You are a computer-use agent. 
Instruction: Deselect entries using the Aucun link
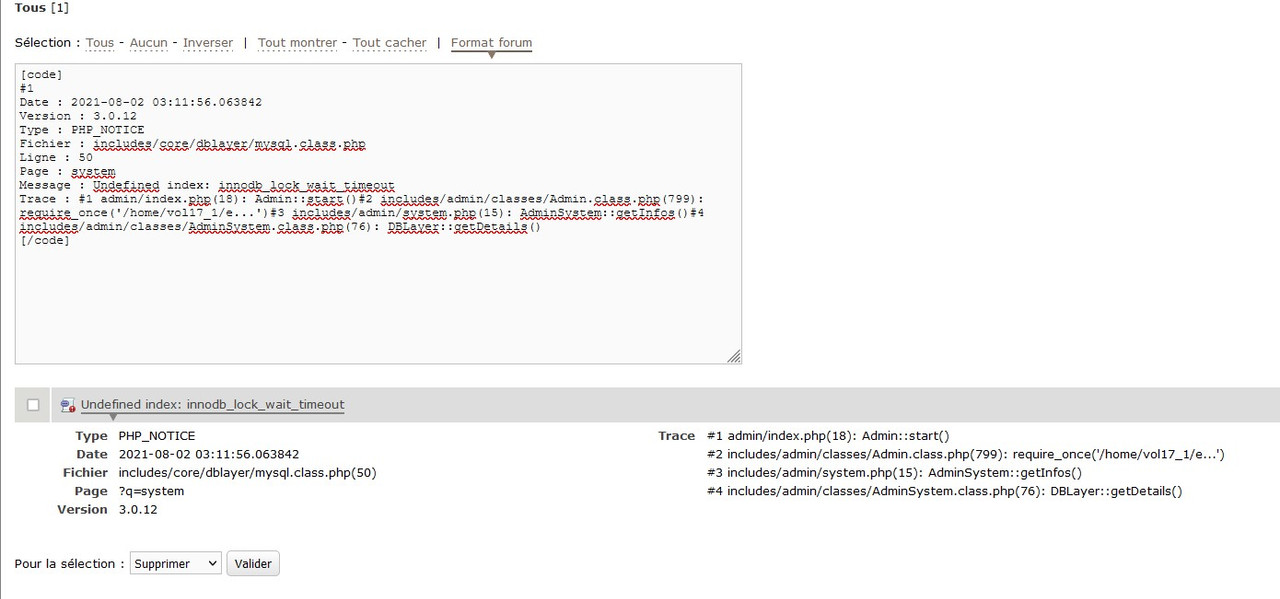(149, 43)
